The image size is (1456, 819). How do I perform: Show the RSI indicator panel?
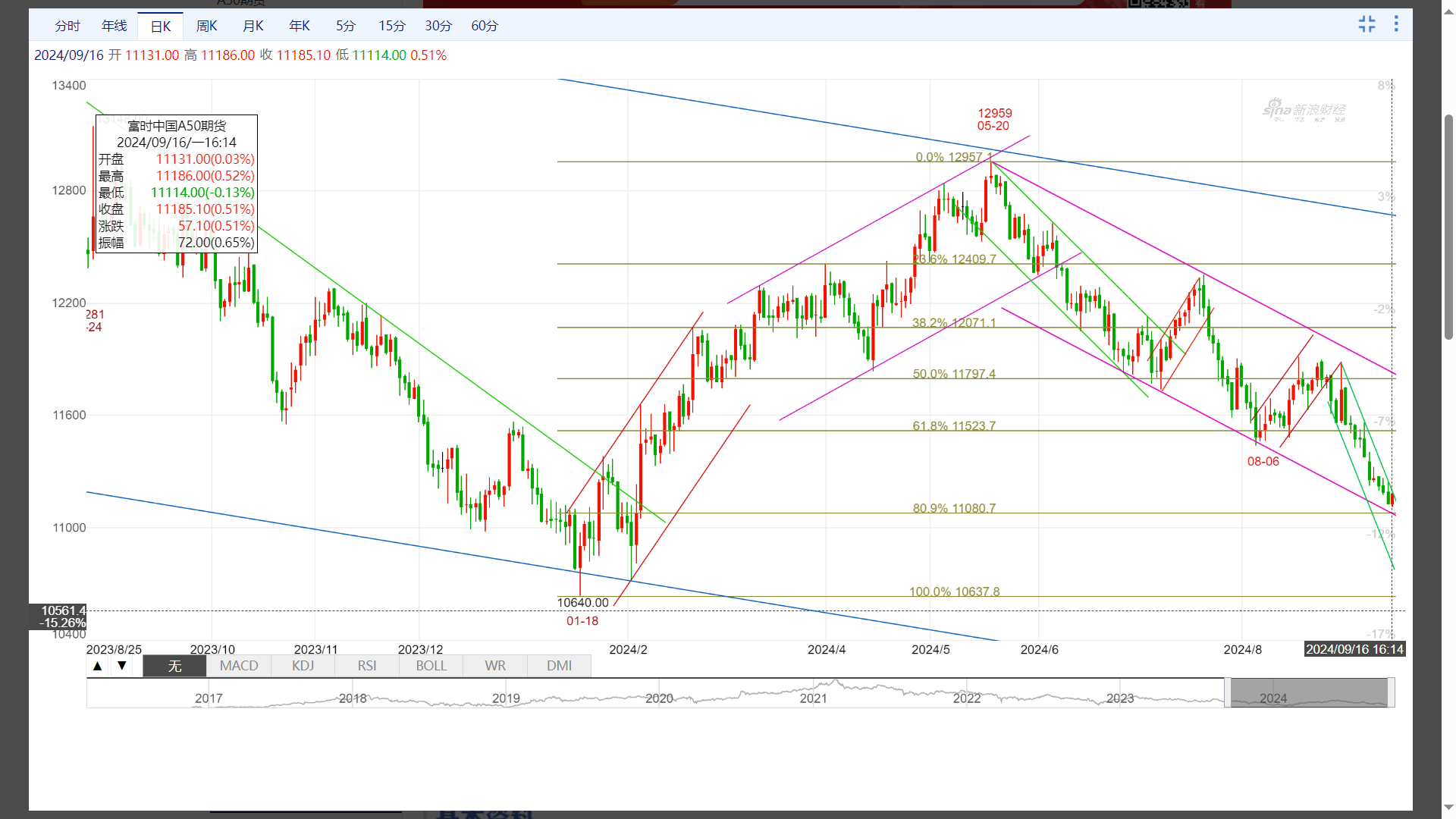[367, 666]
